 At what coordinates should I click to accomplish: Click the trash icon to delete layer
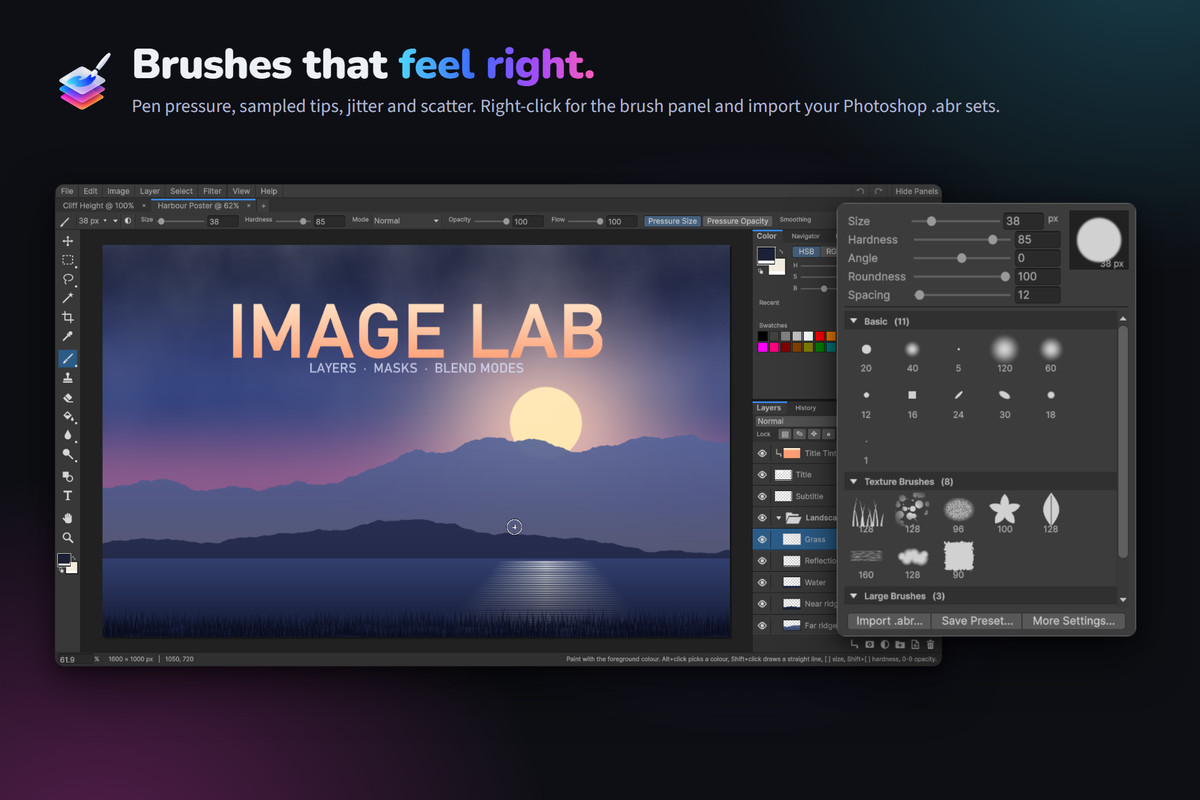[x=931, y=645]
